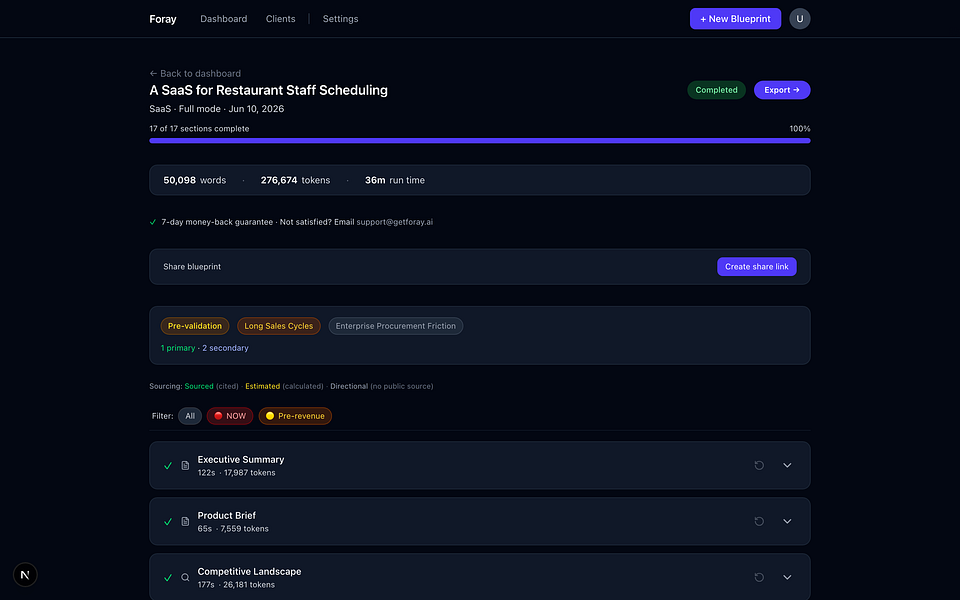960x600 pixels.
Task: Expand the Executive Summary section
Action: tap(787, 465)
